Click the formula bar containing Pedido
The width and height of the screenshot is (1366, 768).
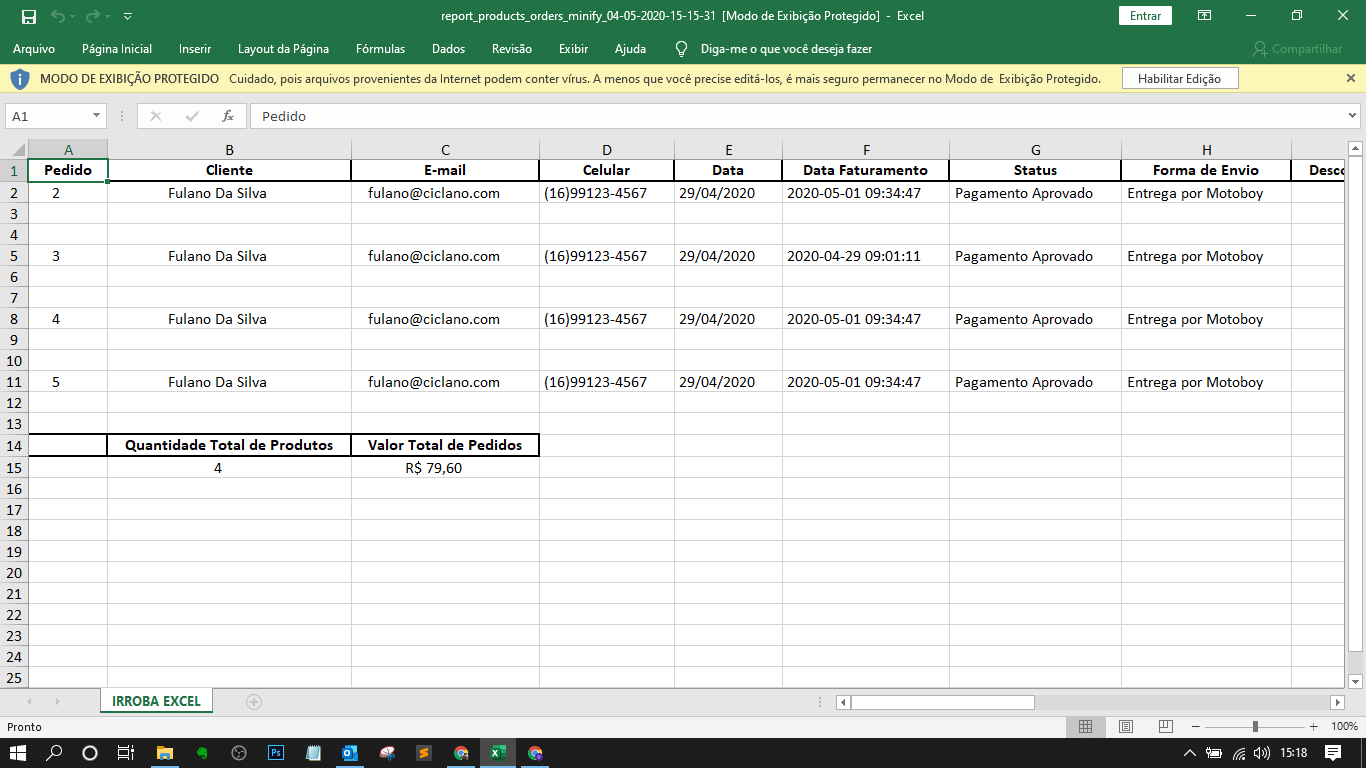tap(797, 116)
